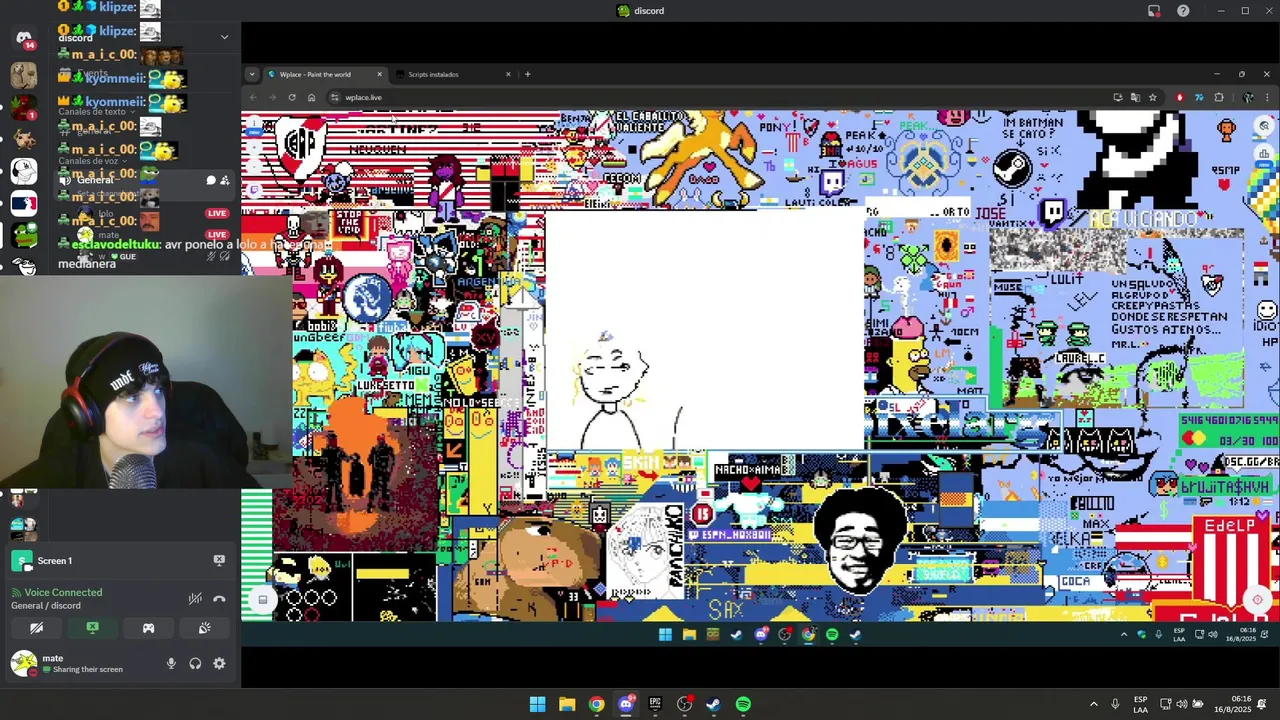Viewport: 1280px width, 720px height.
Task: Stop streaming Screen 1 icon
Action: (219, 560)
